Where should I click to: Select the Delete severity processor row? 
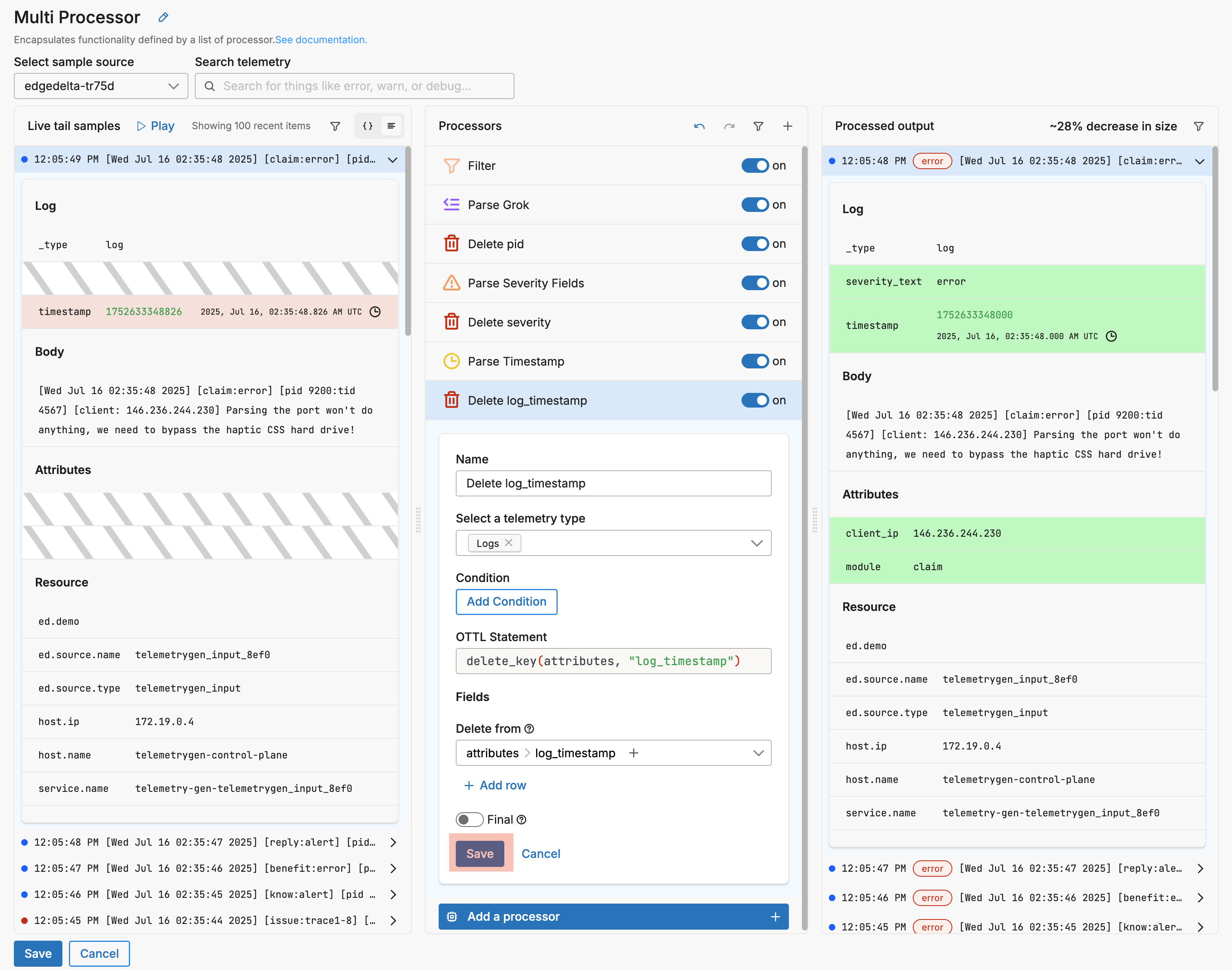pos(614,322)
